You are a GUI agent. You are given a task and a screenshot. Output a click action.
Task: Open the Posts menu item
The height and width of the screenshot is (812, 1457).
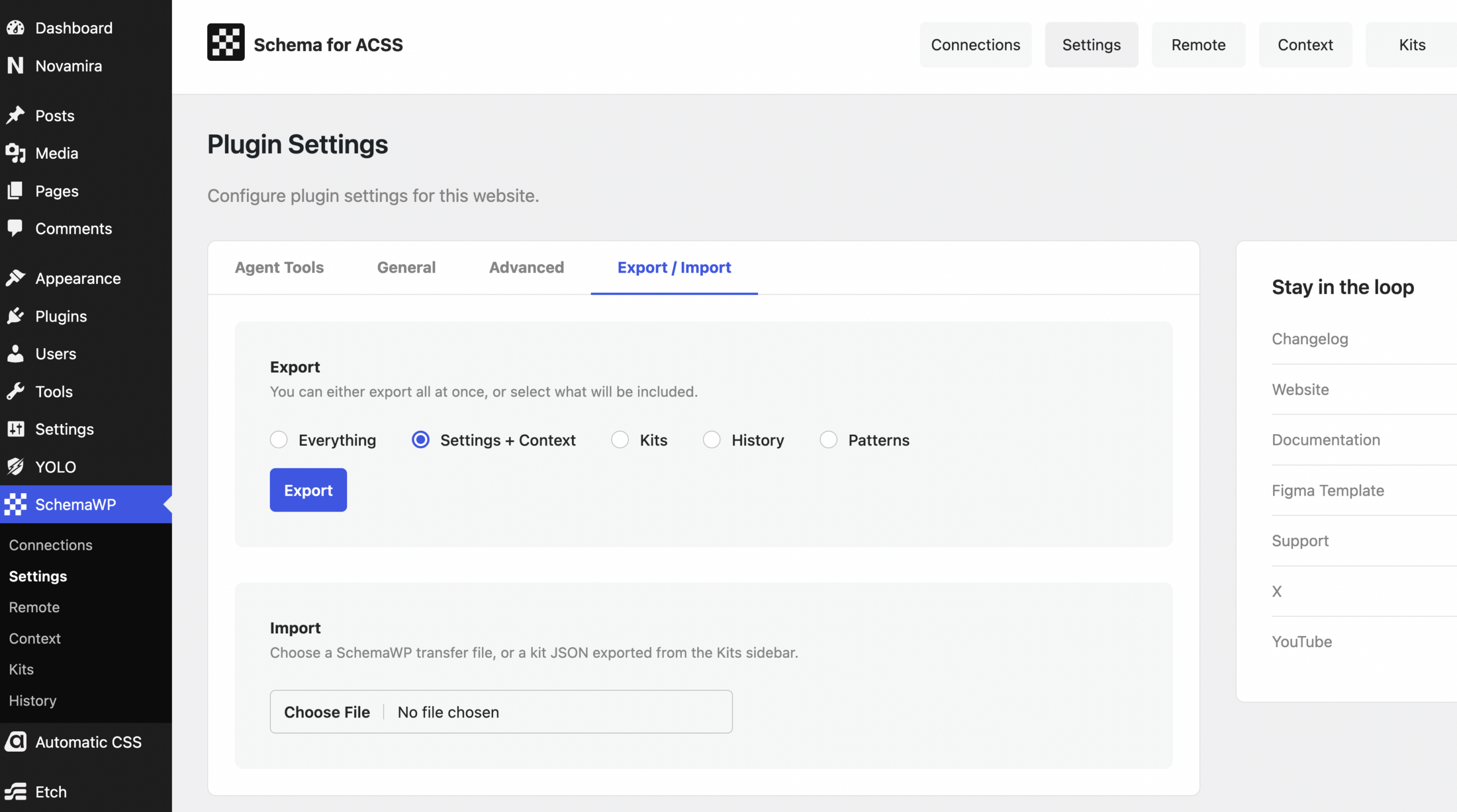coord(86,116)
